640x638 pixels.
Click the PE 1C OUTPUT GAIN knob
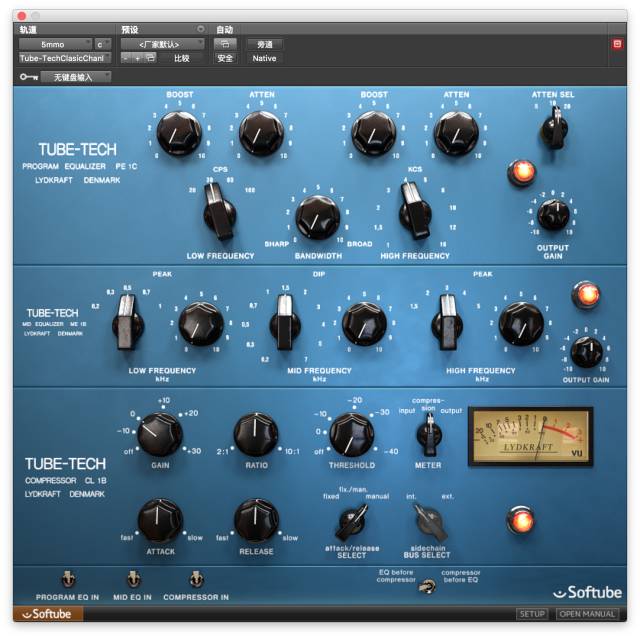click(x=553, y=215)
